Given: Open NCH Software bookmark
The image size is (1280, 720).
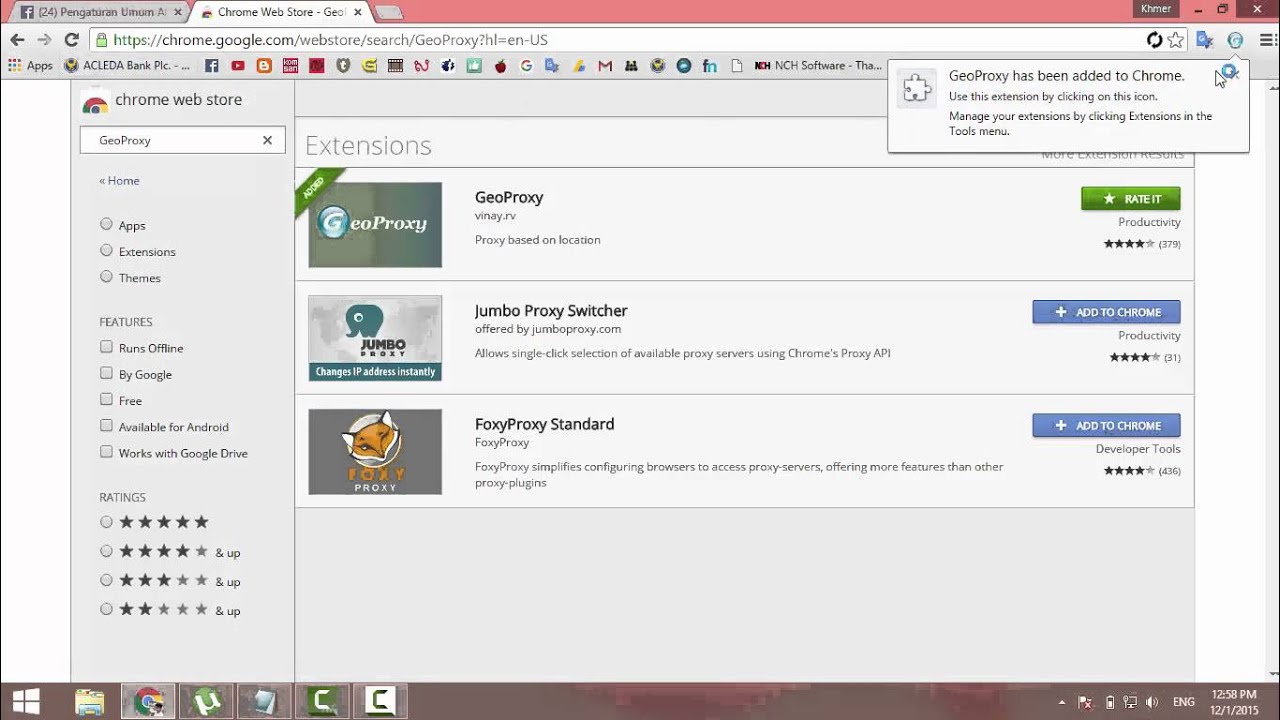Looking at the screenshot, I should click(x=818, y=66).
